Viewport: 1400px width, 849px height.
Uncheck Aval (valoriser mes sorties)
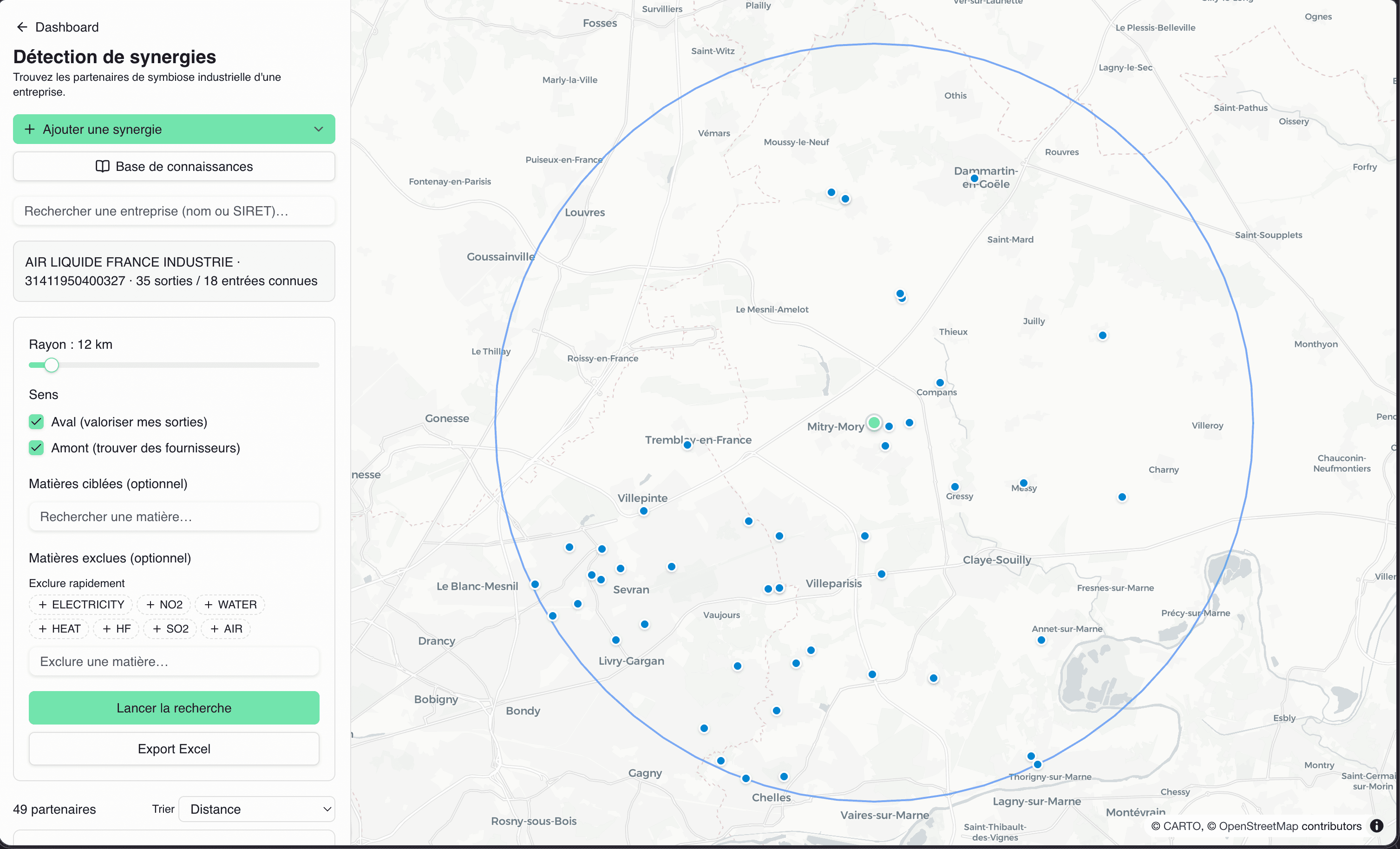click(36, 422)
